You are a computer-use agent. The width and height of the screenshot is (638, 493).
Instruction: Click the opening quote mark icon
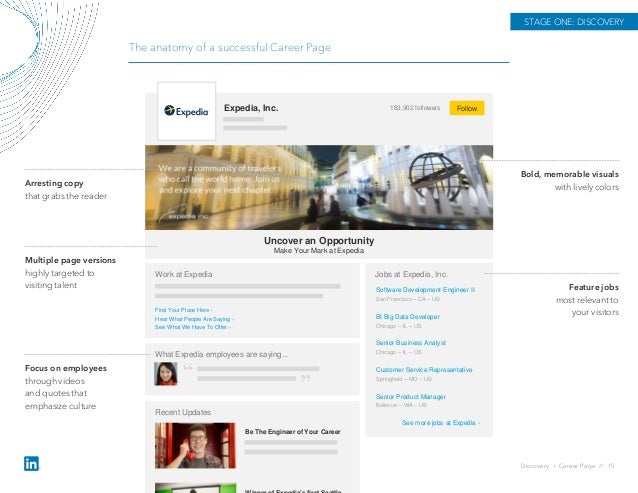point(188,367)
